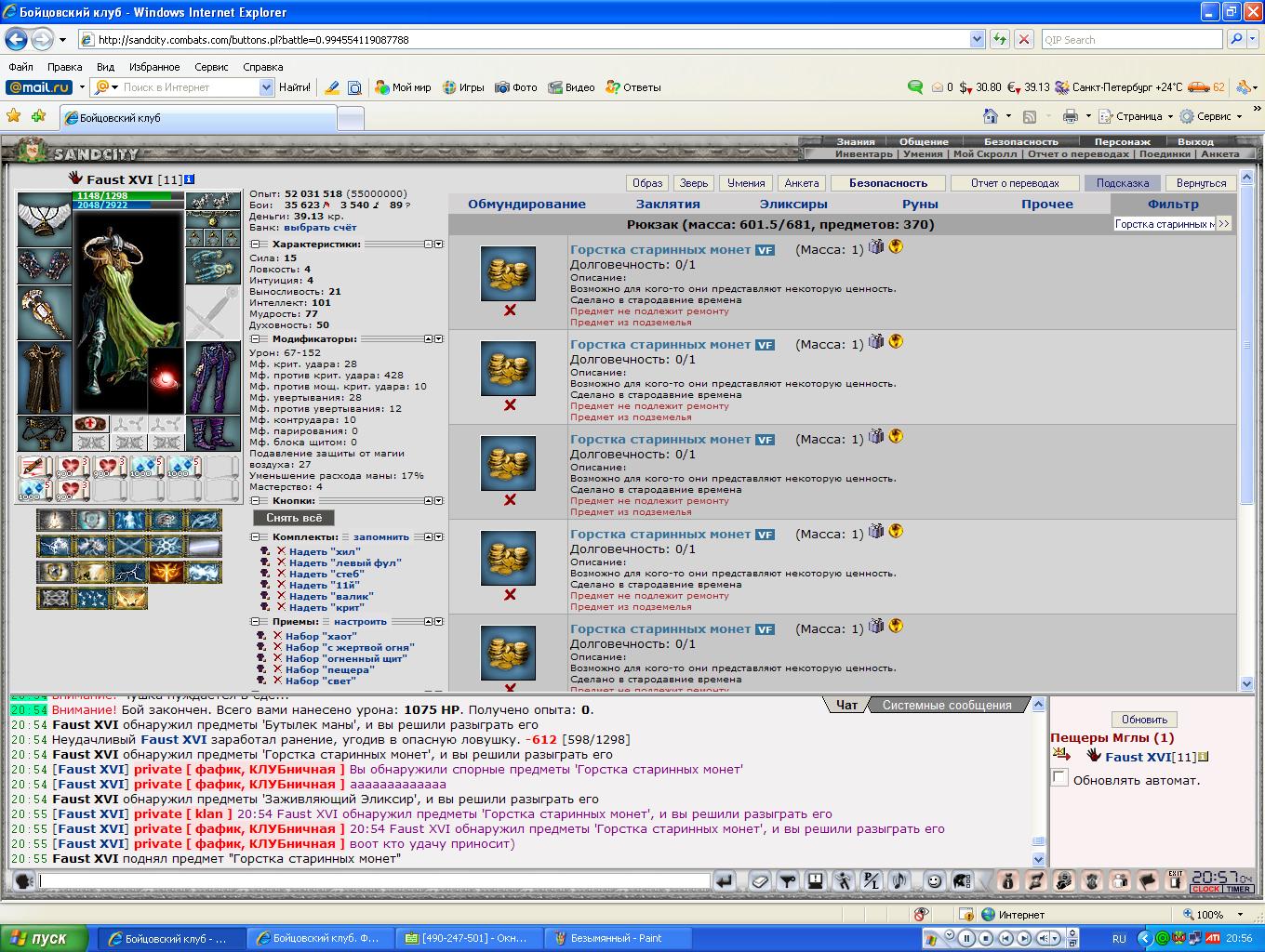Click the eraser clear chat icon
Image resolution: width=1265 pixels, height=952 pixels.
coord(760,880)
